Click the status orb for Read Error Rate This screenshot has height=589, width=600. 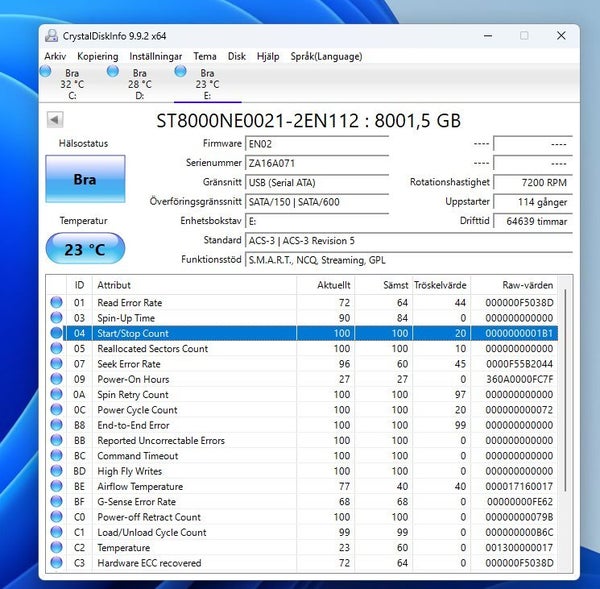[56, 302]
